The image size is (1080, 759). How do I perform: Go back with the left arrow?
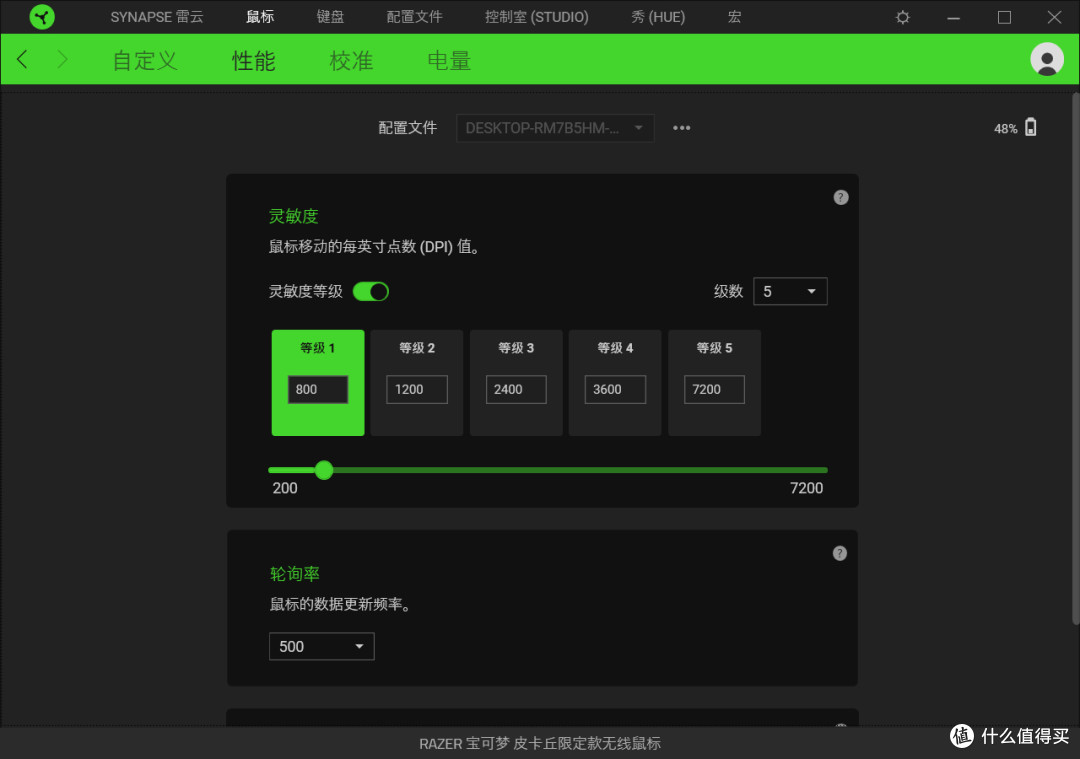click(22, 59)
